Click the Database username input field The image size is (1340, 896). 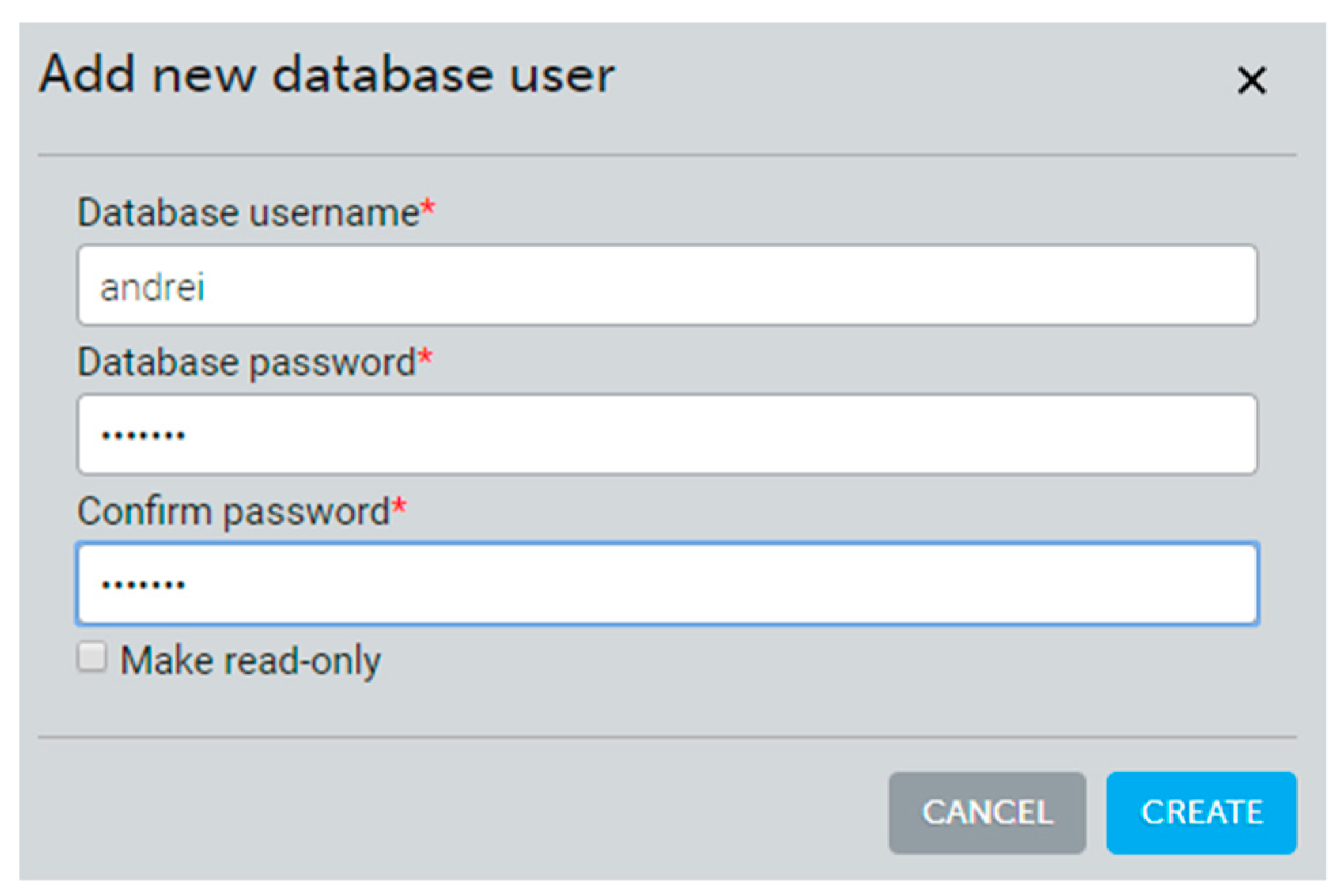click(666, 285)
